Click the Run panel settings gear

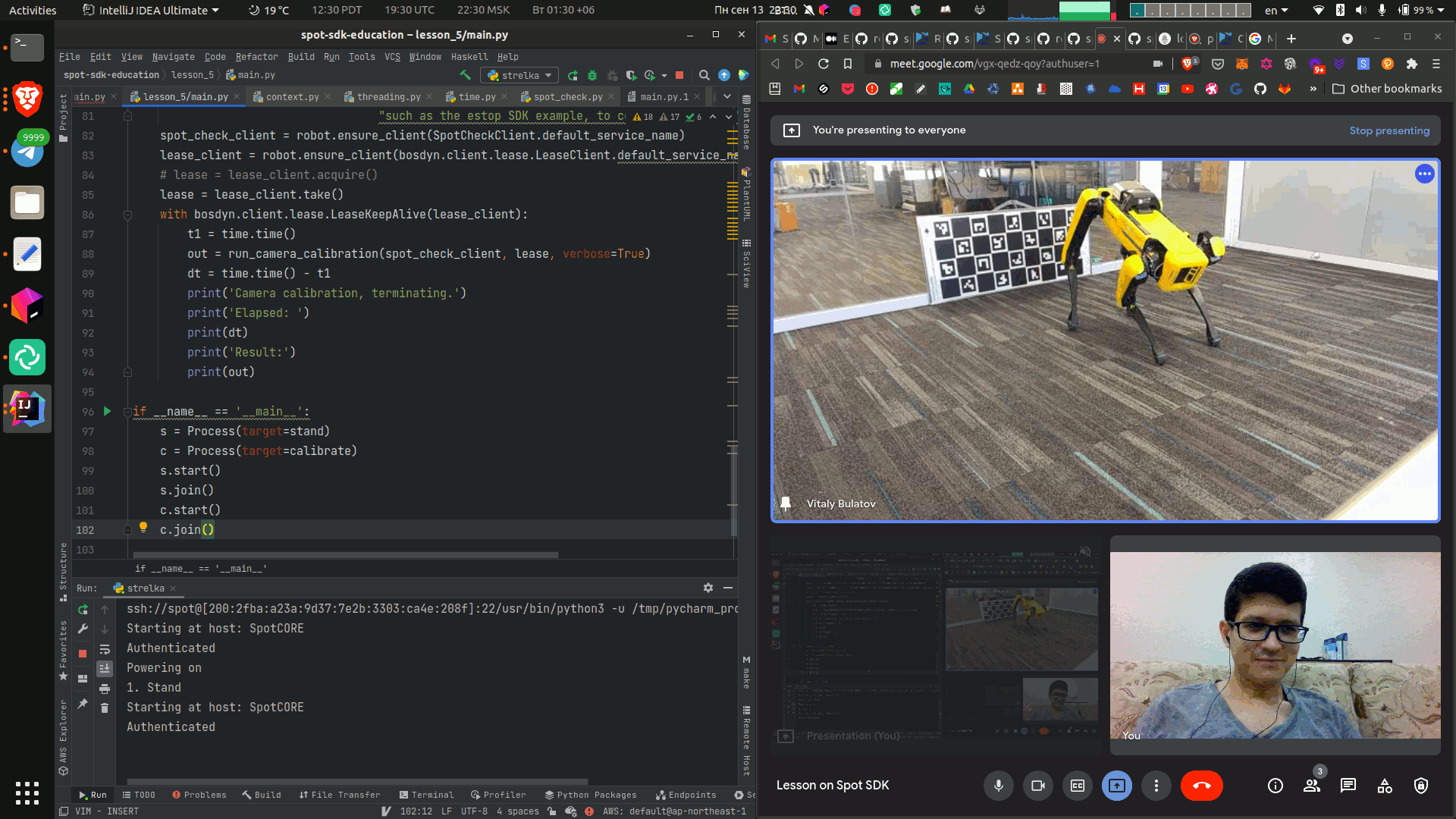point(708,588)
